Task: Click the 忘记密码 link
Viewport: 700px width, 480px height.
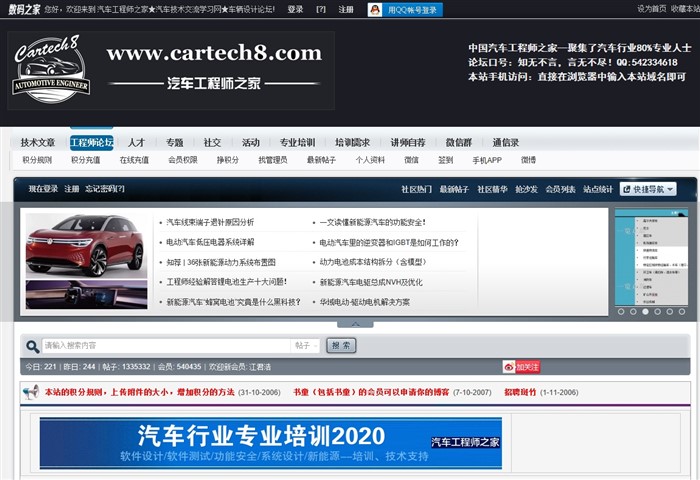Action: (x=105, y=189)
